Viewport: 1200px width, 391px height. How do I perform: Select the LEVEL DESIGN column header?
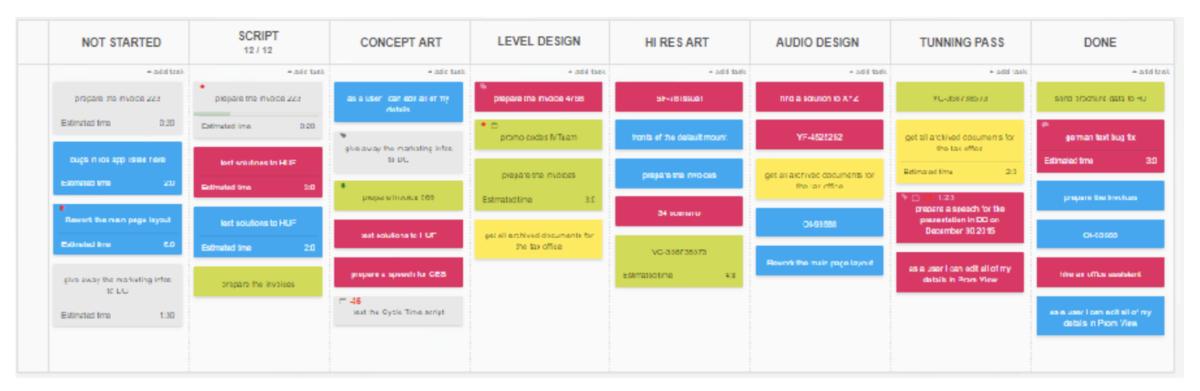pyautogui.click(x=540, y=40)
